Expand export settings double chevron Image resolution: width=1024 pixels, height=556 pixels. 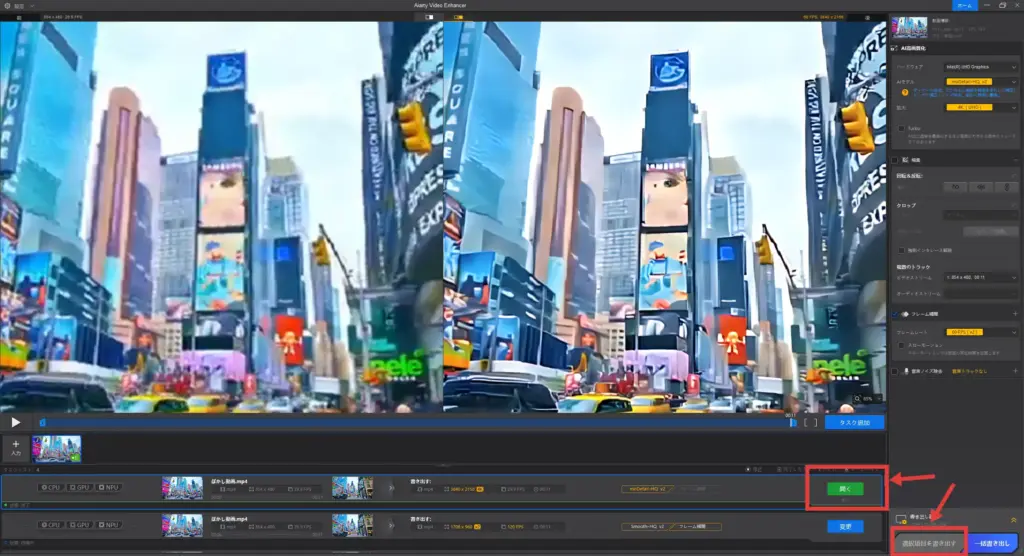click(x=1014, y=520)
